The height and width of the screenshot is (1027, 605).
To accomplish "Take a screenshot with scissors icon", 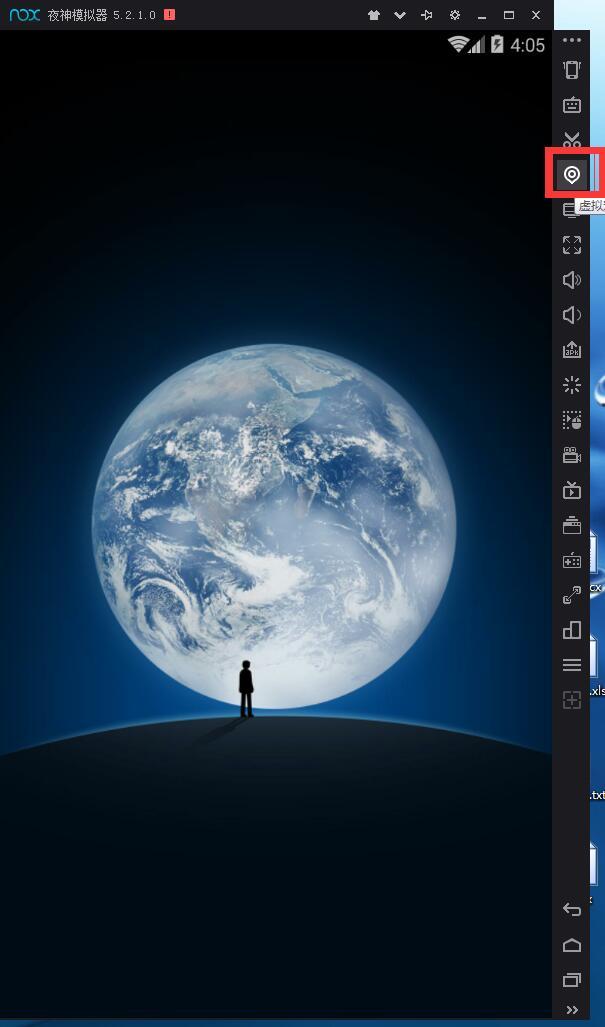I will [572, 138].
